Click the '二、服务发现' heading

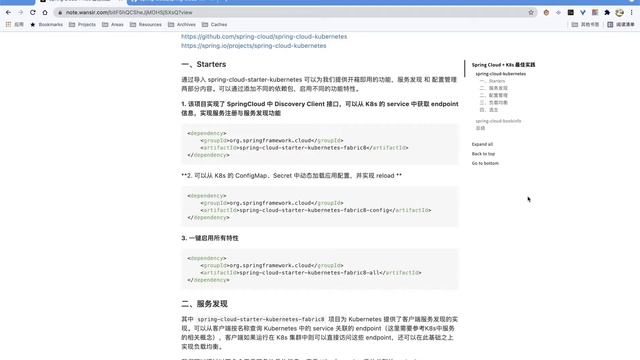(x=204, y=304)
